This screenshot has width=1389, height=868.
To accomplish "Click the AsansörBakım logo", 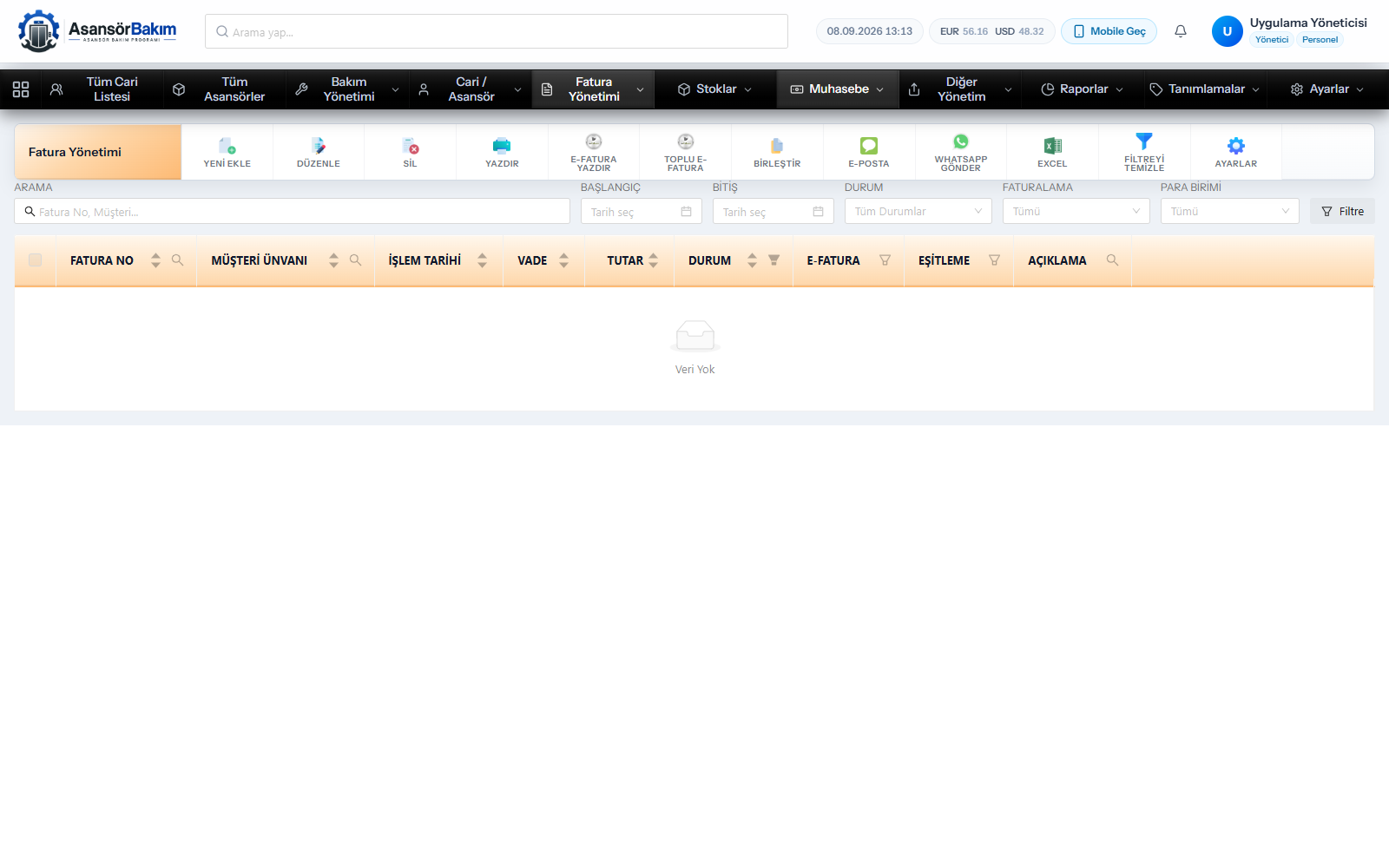I will [x=97, y=32].
